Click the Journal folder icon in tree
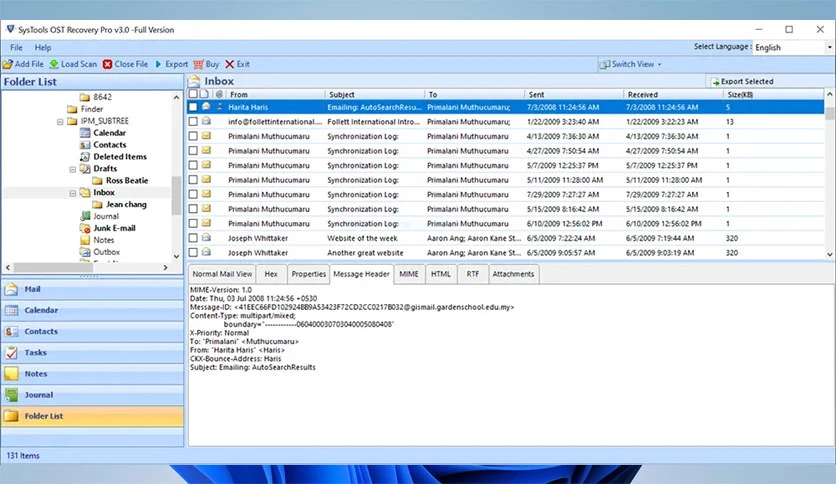The image size is (836, 484). (85, 216)
